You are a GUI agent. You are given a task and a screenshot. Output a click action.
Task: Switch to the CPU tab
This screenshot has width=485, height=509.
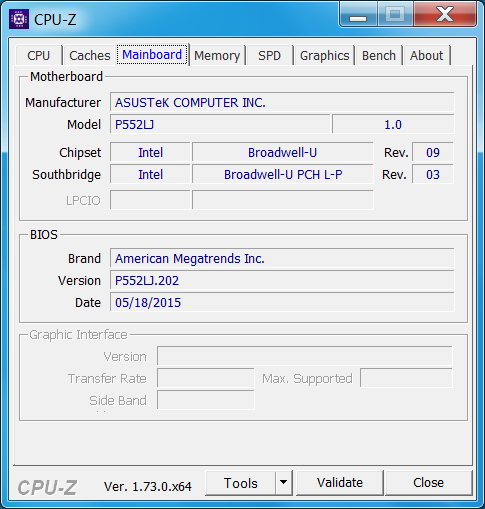pyautogui.click(x=39, y=55)
